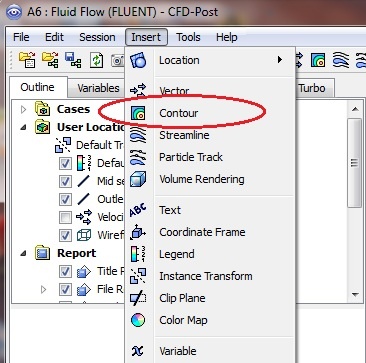Select Contour from the Insert menu
The height and width of the screenshot is (363, 366).
[x=178, y=113]
